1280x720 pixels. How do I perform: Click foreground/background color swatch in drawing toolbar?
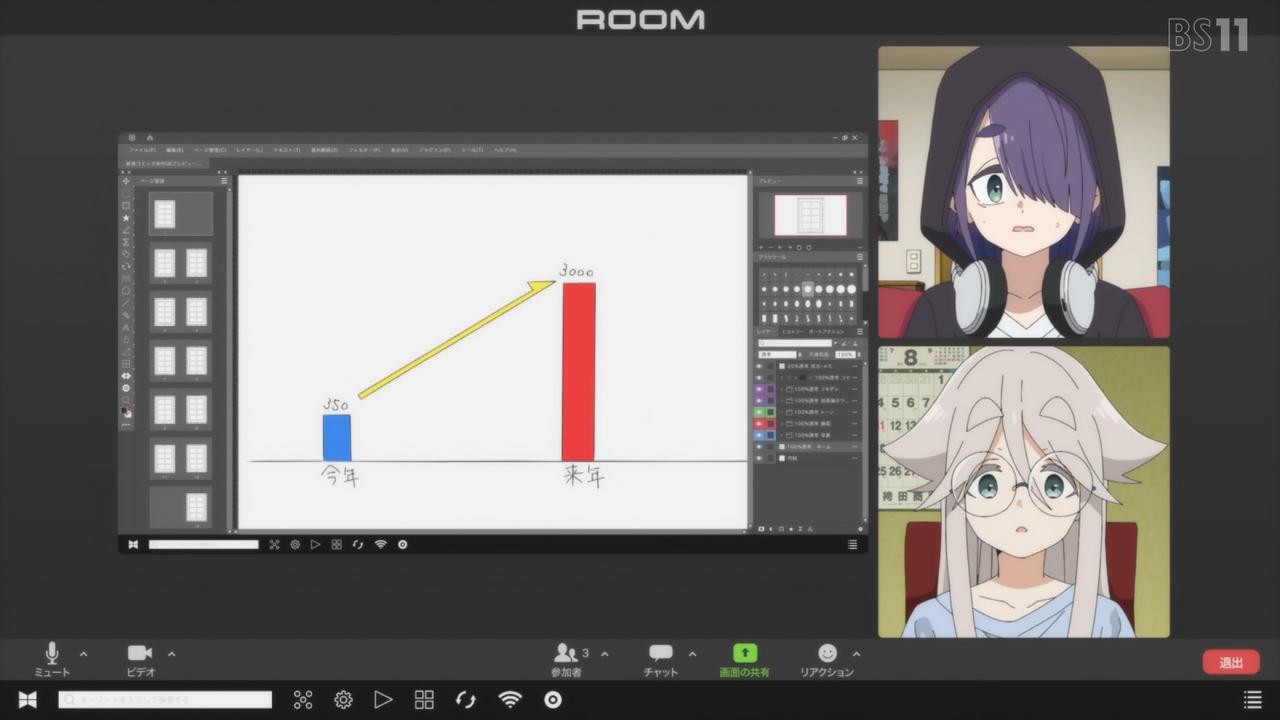point(126,412)
